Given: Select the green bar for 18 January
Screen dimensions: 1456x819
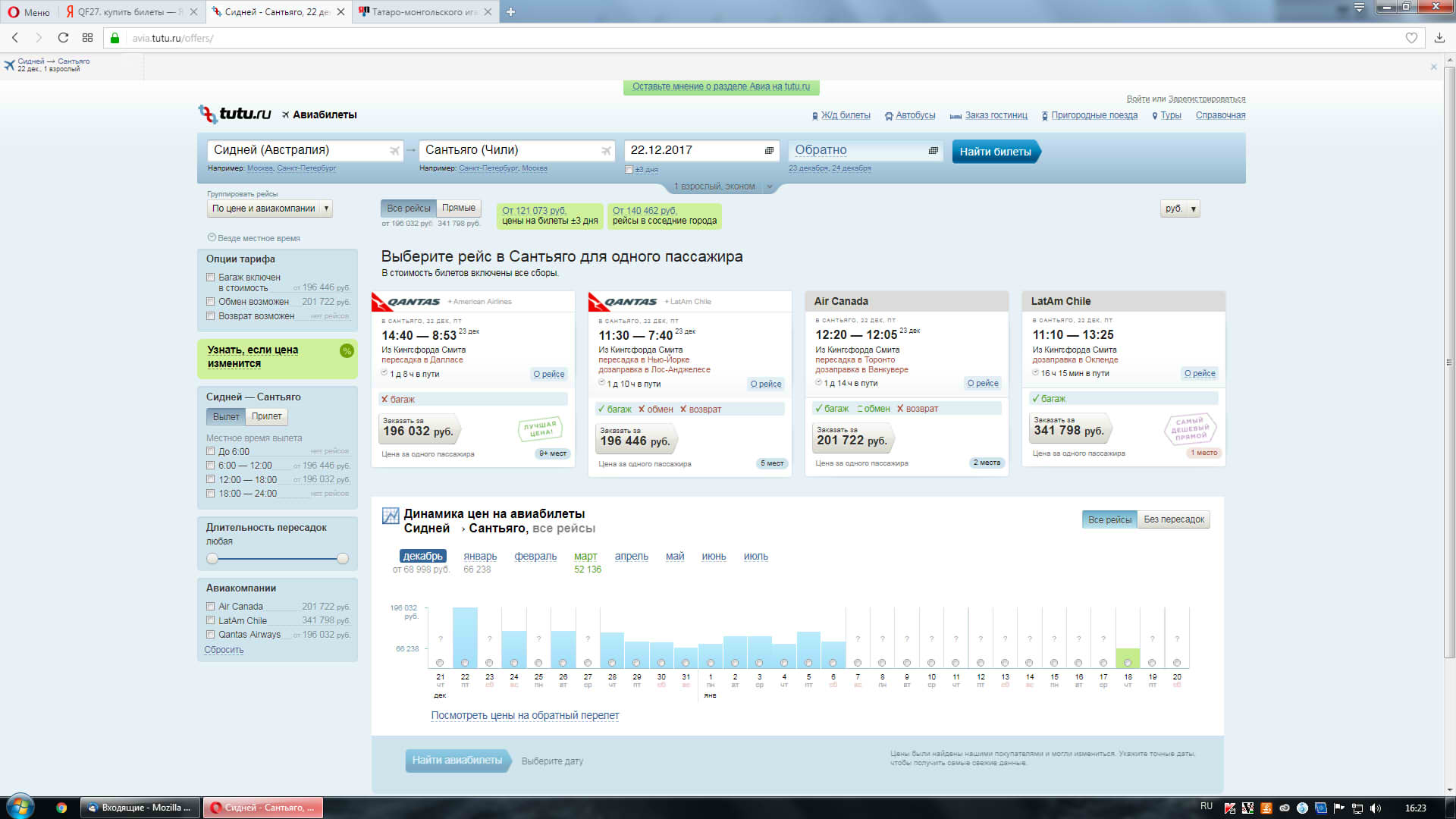Looking at the screenshot, I should click(1128, 657).
